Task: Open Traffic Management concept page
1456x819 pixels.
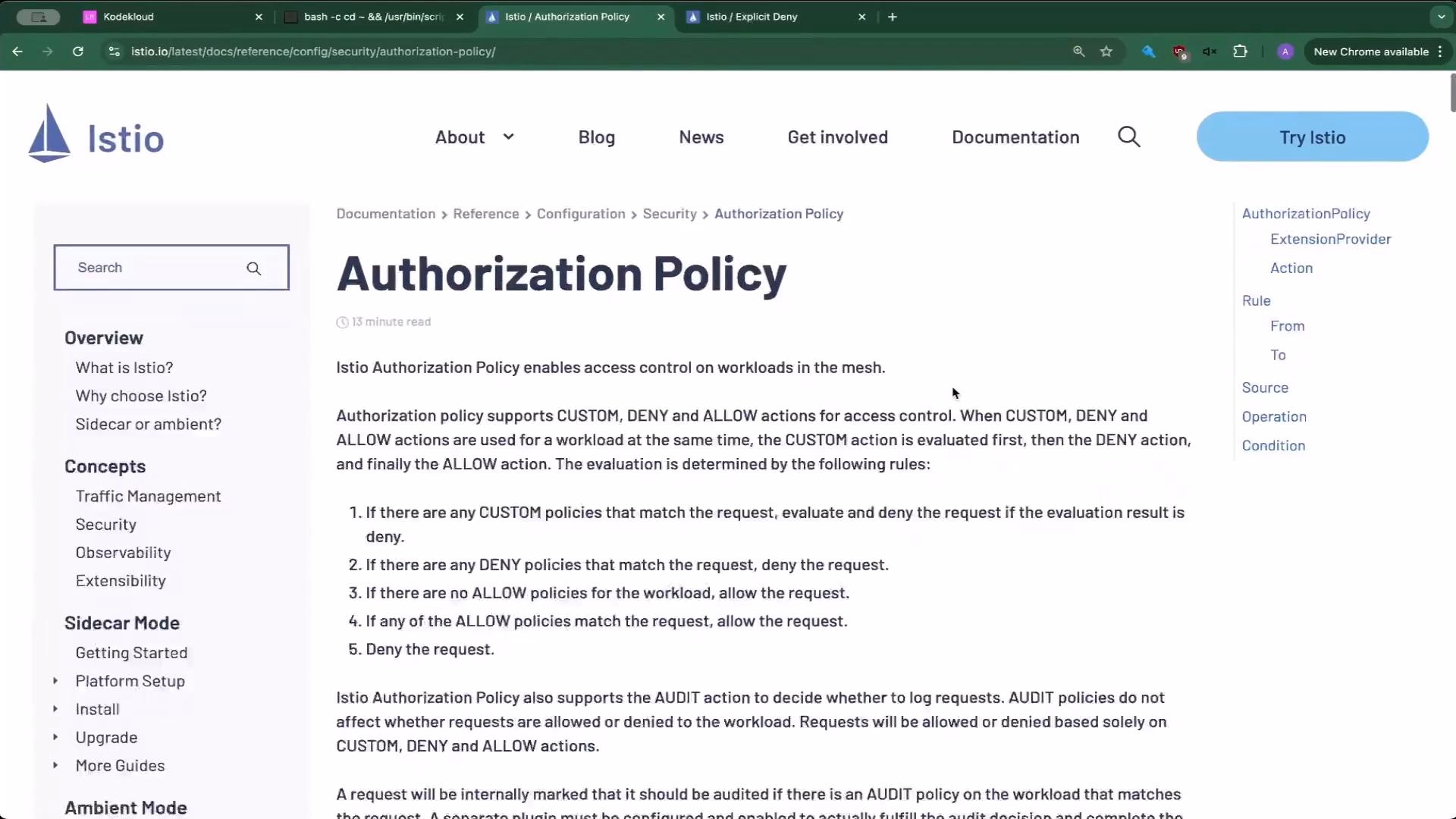Action: pos(148,496)
